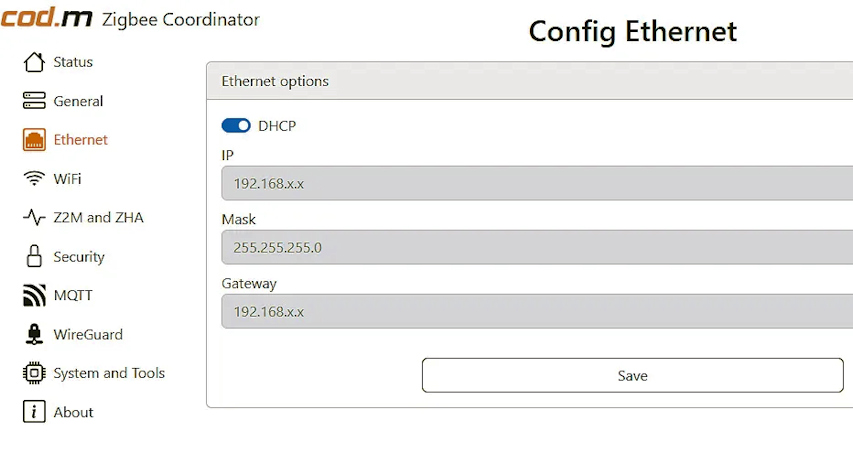Viewport: 853px width, 464px height.
Task: Open System and Tools chip icon
Action: coord(34,373)
